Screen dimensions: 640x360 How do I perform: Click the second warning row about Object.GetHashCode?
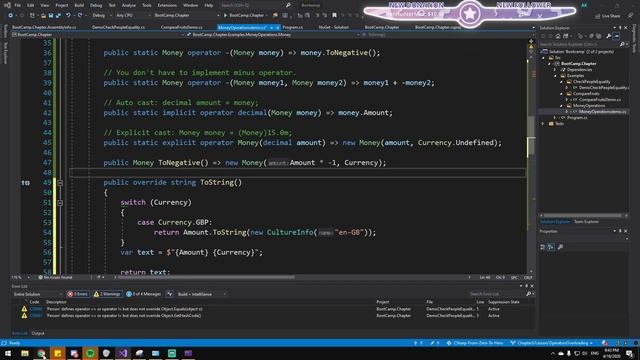tap(273, 316)
